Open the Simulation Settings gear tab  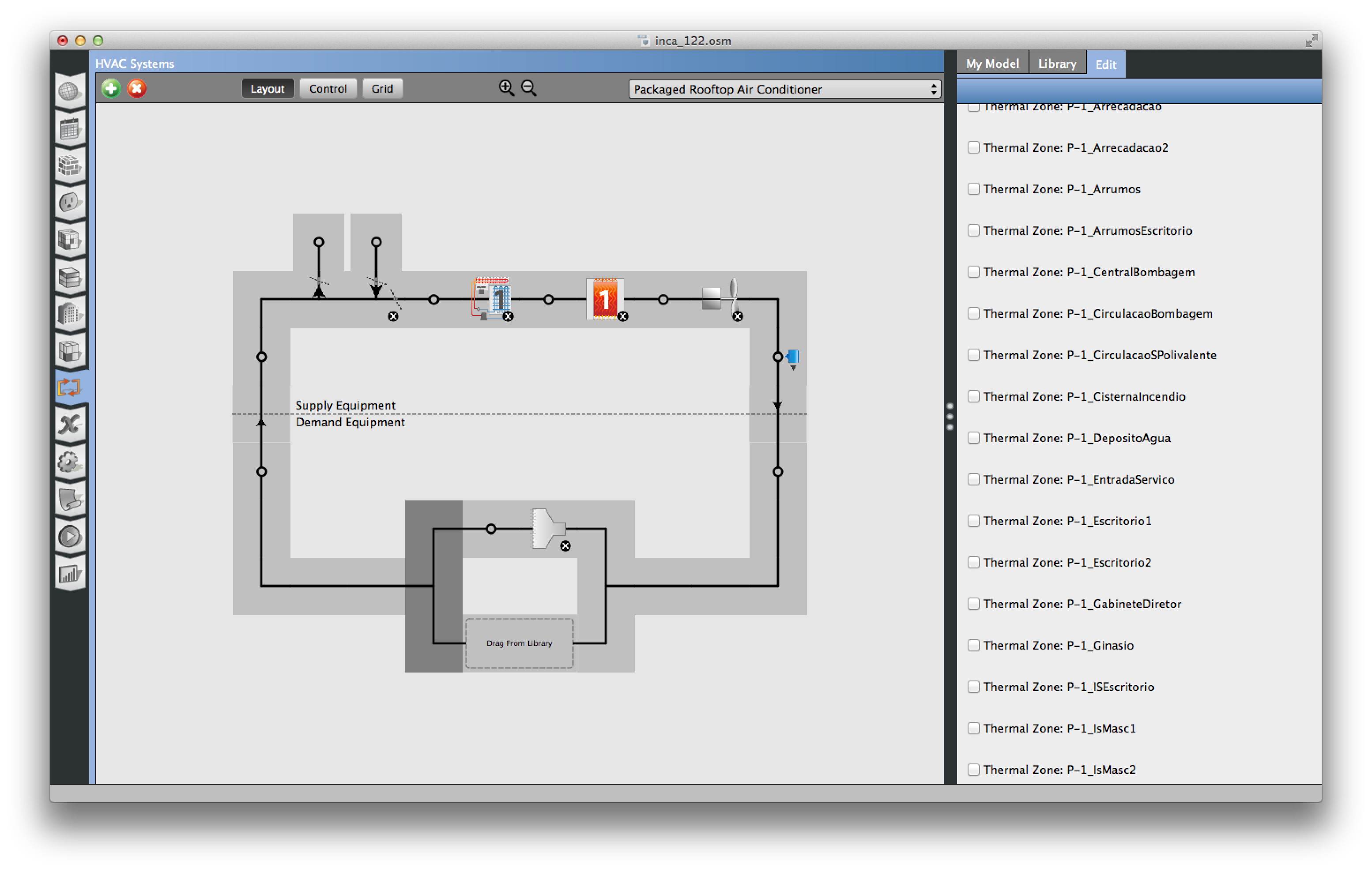(x=69, y=462)
